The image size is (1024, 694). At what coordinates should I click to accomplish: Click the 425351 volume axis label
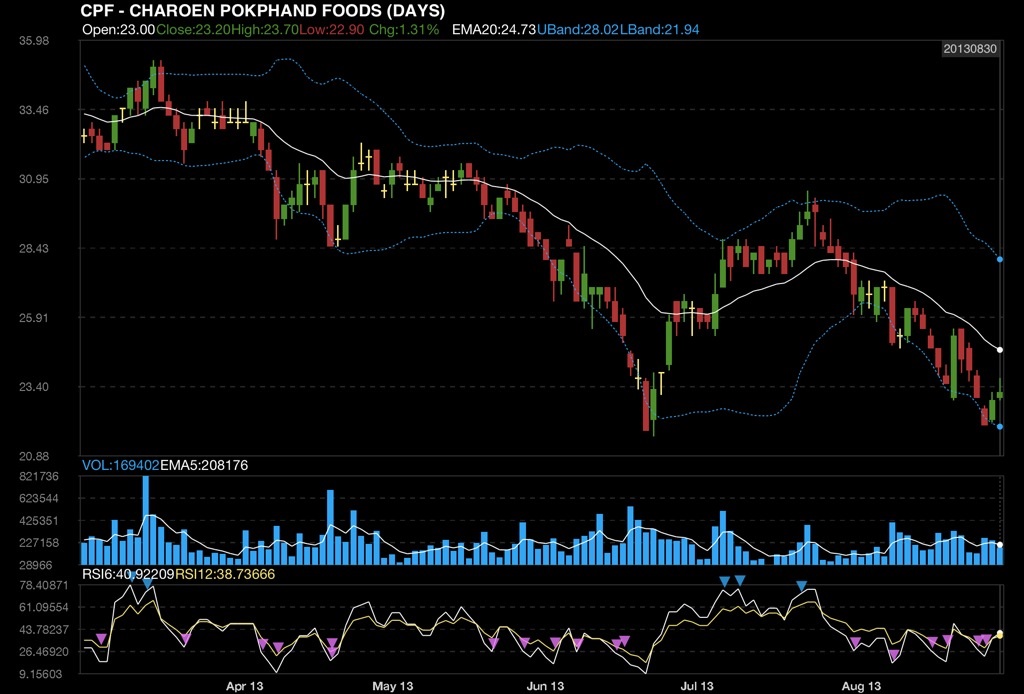pyautogui.click(x=39, y=521)
